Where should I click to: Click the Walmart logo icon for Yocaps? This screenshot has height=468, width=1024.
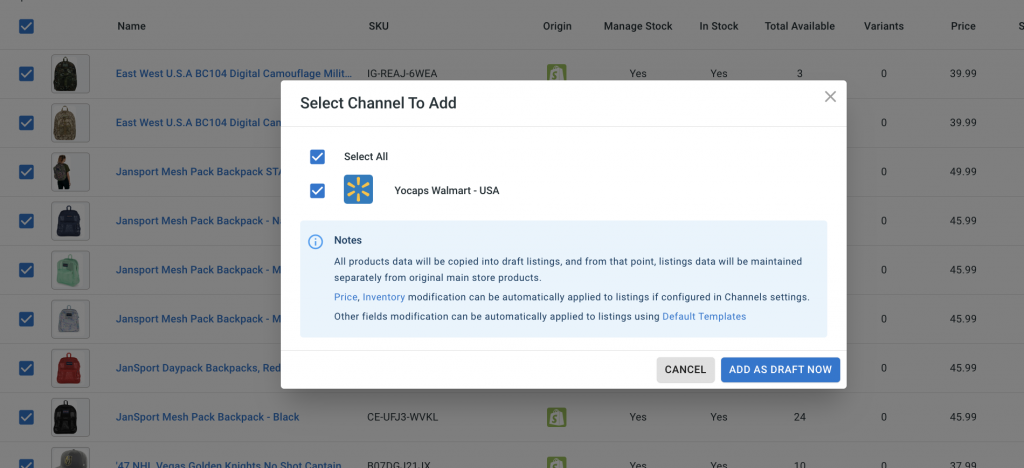tap(358, 190)
